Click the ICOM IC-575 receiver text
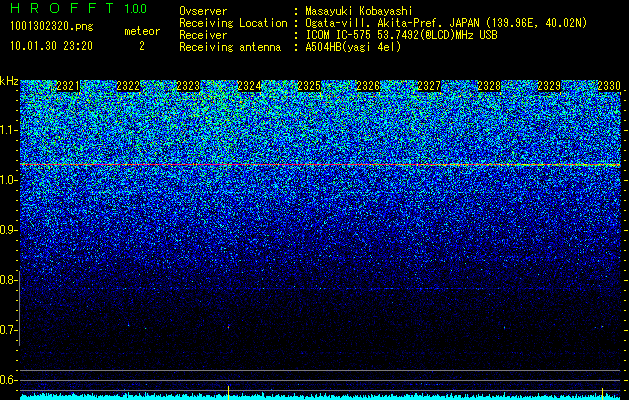Screen dimensions: 629x400 coord(401,35)
